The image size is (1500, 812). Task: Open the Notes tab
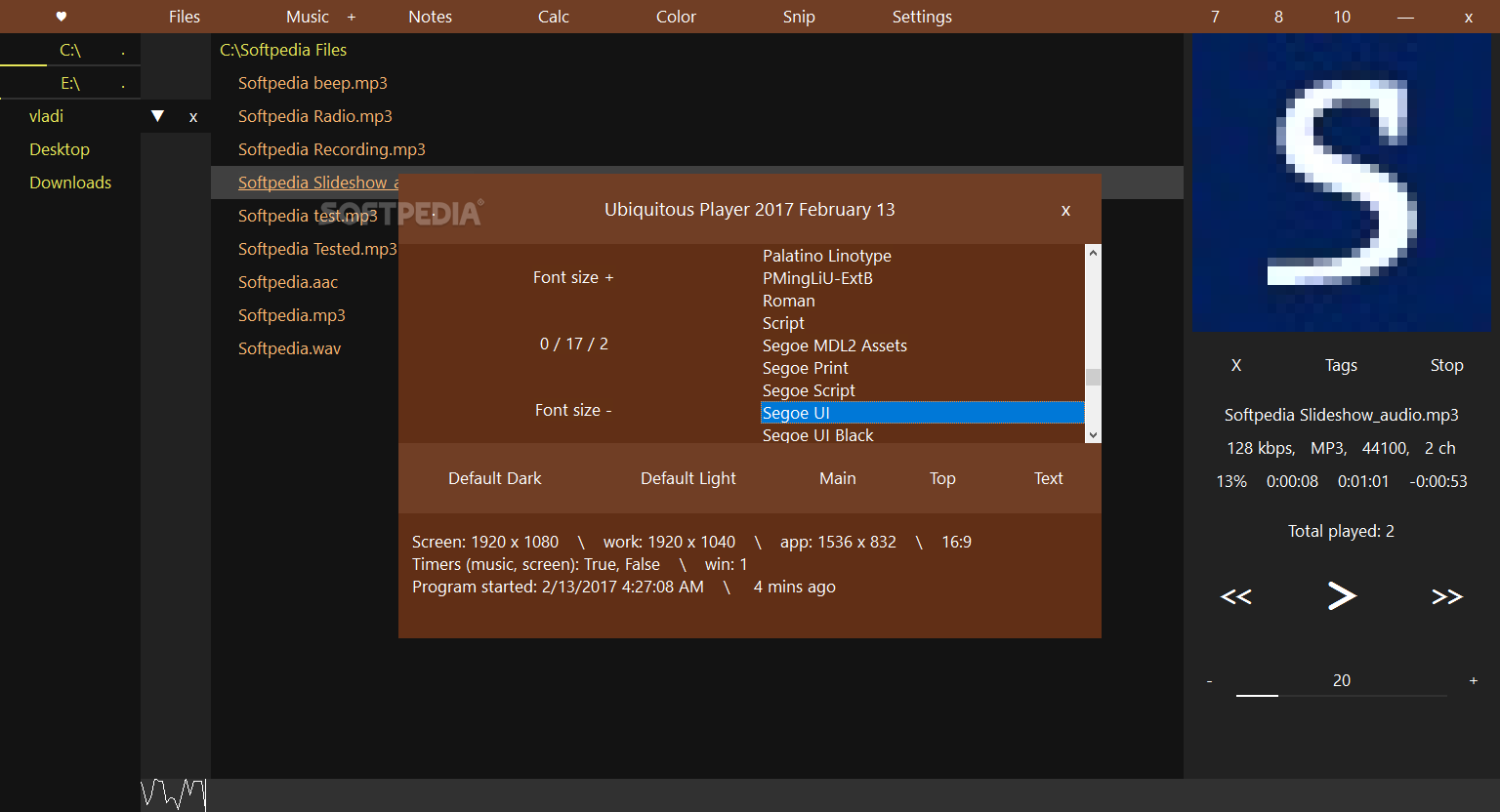coord(430,17)
